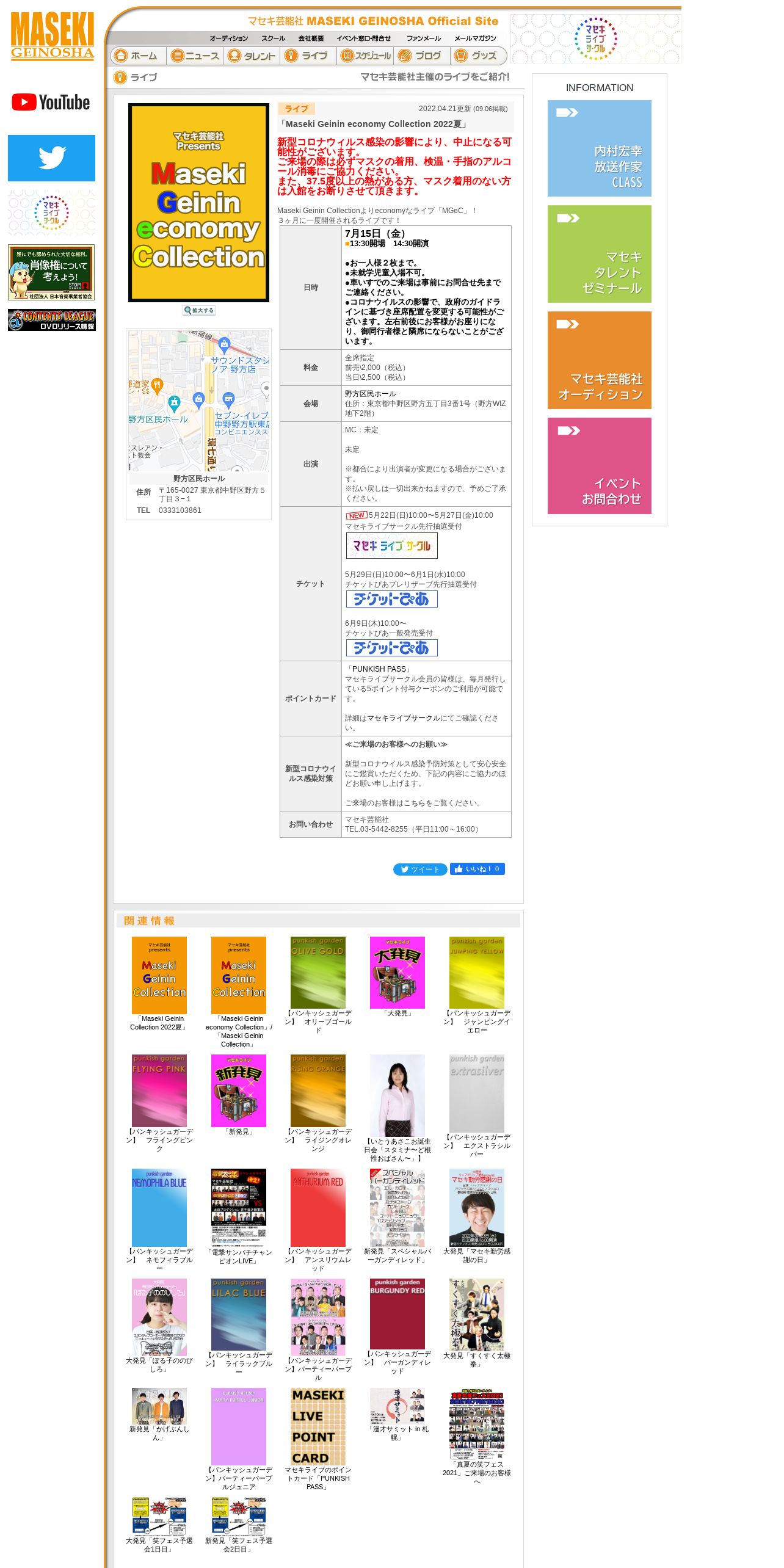
Task: Open スペシャルバーガンディレッド thumbnail
Action: (x=397, y=1208)
